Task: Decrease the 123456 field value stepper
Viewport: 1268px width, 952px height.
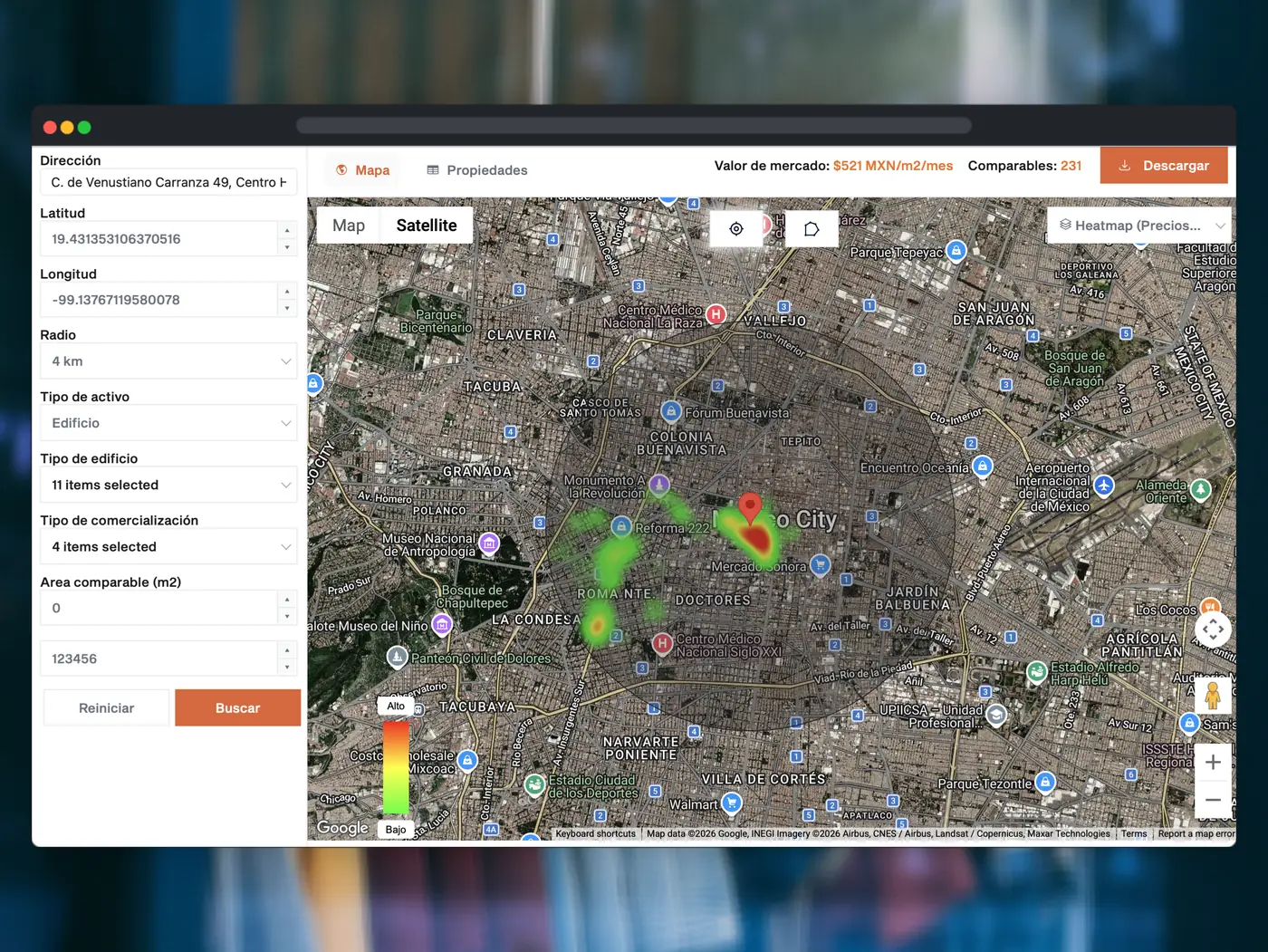Action: [287, 668]
